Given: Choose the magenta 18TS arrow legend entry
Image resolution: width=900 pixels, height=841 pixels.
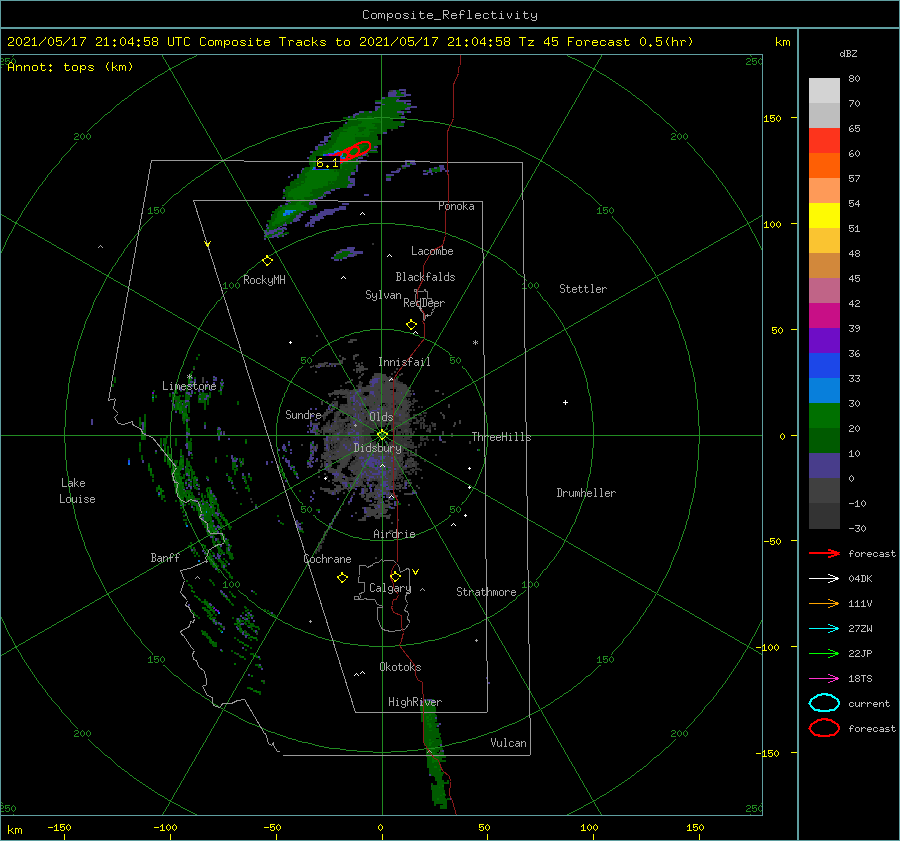Looking at the screenshot, I should (824, 679).
